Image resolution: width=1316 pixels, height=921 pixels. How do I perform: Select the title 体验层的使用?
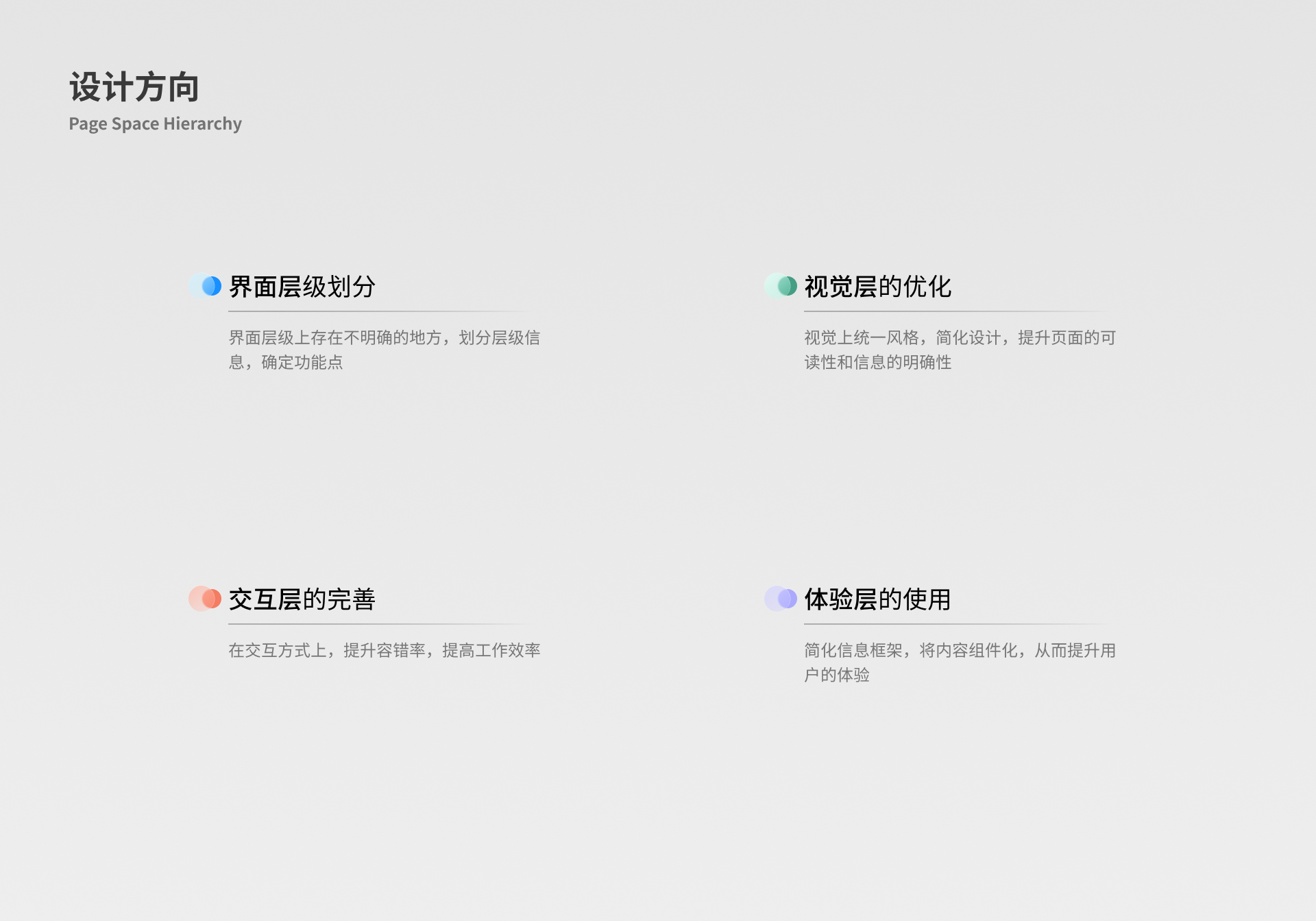click(878, 599)
